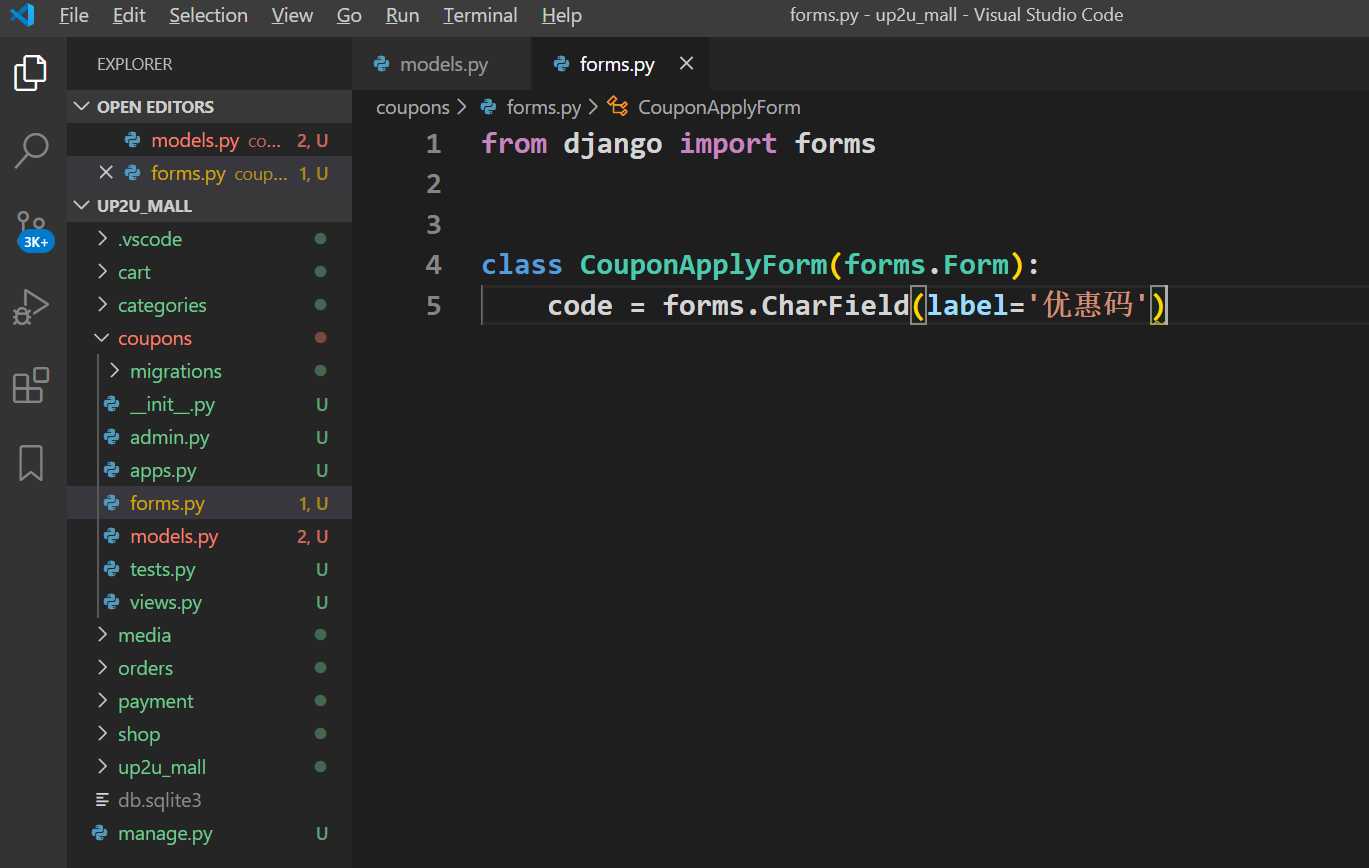Open the Run and Debug view
Image resolution: width=1369 pixels, height=868 pixels.
[31, 307]
